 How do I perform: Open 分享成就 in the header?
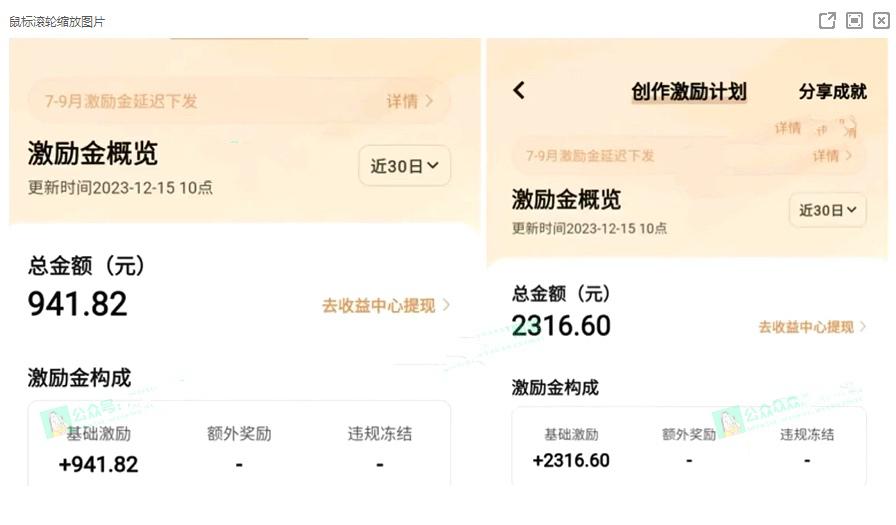pos(833,91)
